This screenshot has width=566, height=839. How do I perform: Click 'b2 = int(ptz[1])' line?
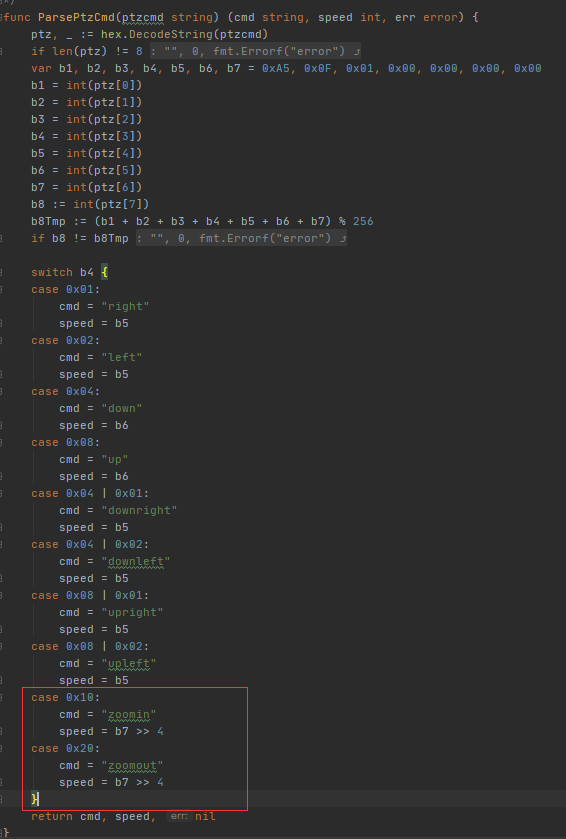[87, 102]
